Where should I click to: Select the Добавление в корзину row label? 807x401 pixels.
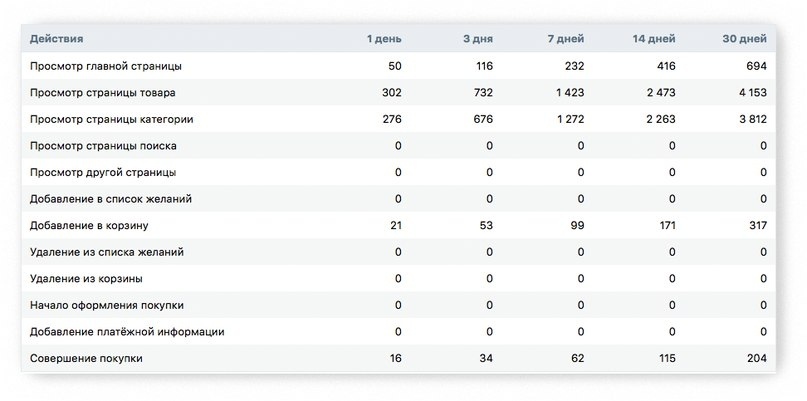tap(89, 225)
